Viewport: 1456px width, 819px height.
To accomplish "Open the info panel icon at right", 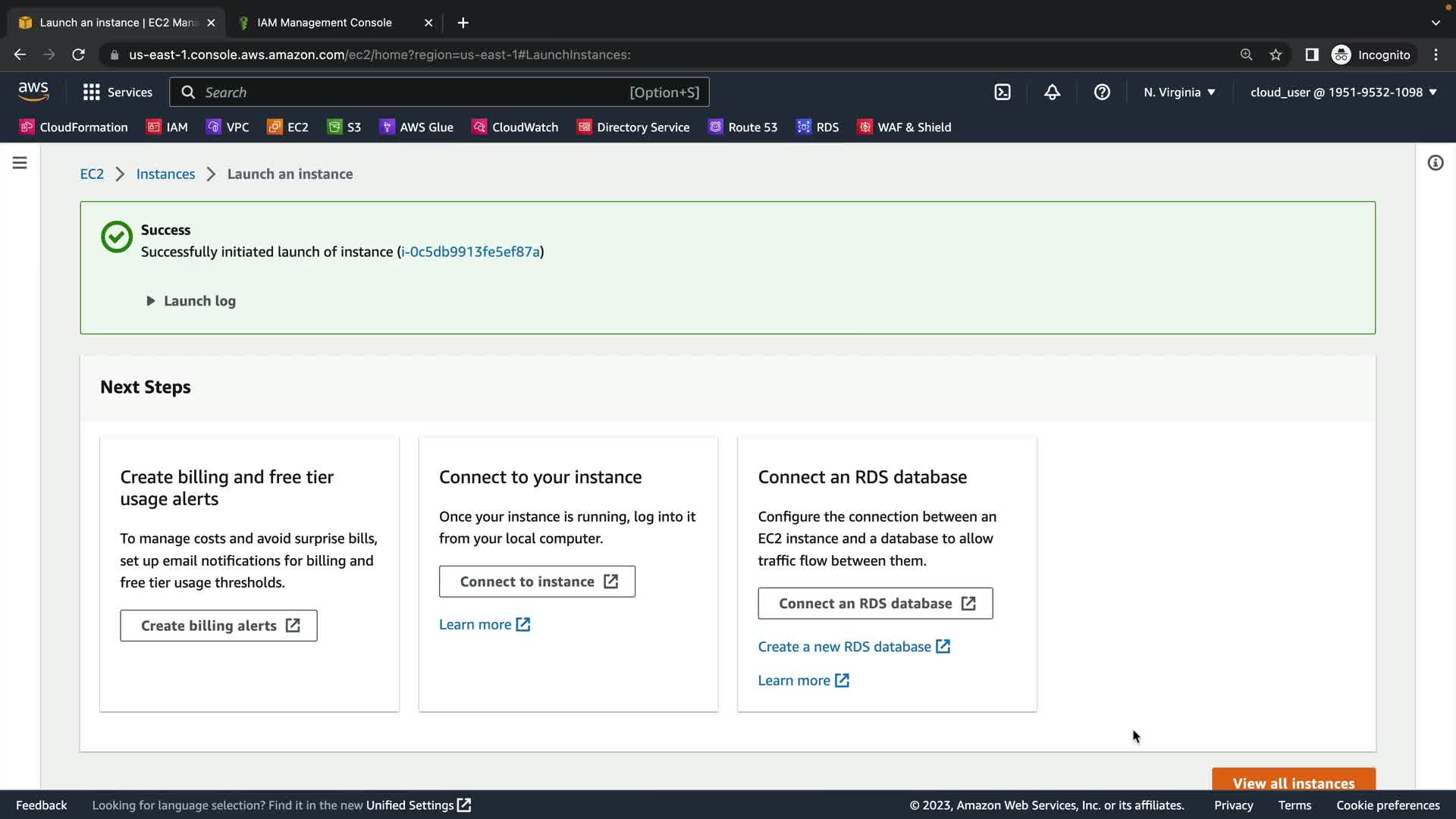I will click(1435, 163).
